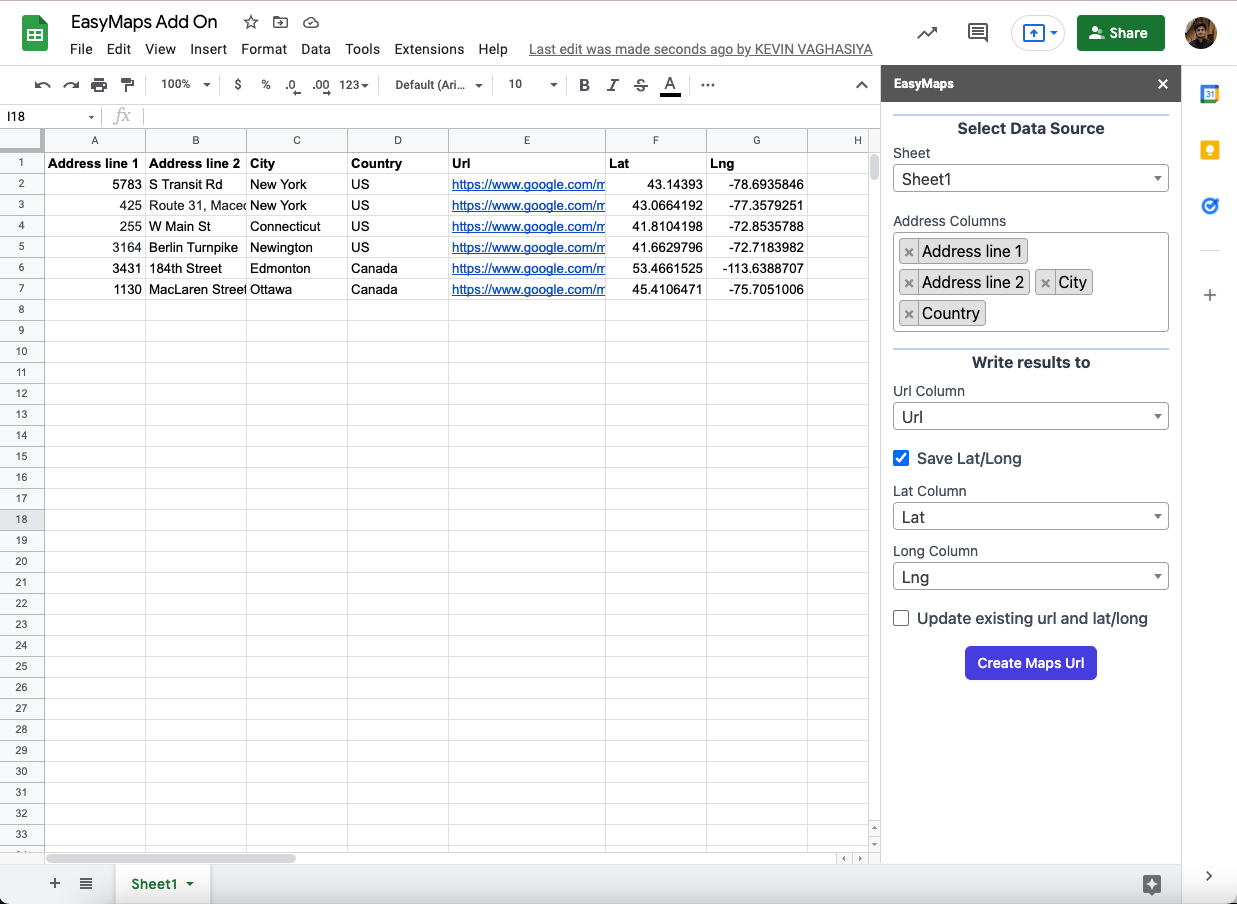Open the Data menu

(x=316, y=49)
